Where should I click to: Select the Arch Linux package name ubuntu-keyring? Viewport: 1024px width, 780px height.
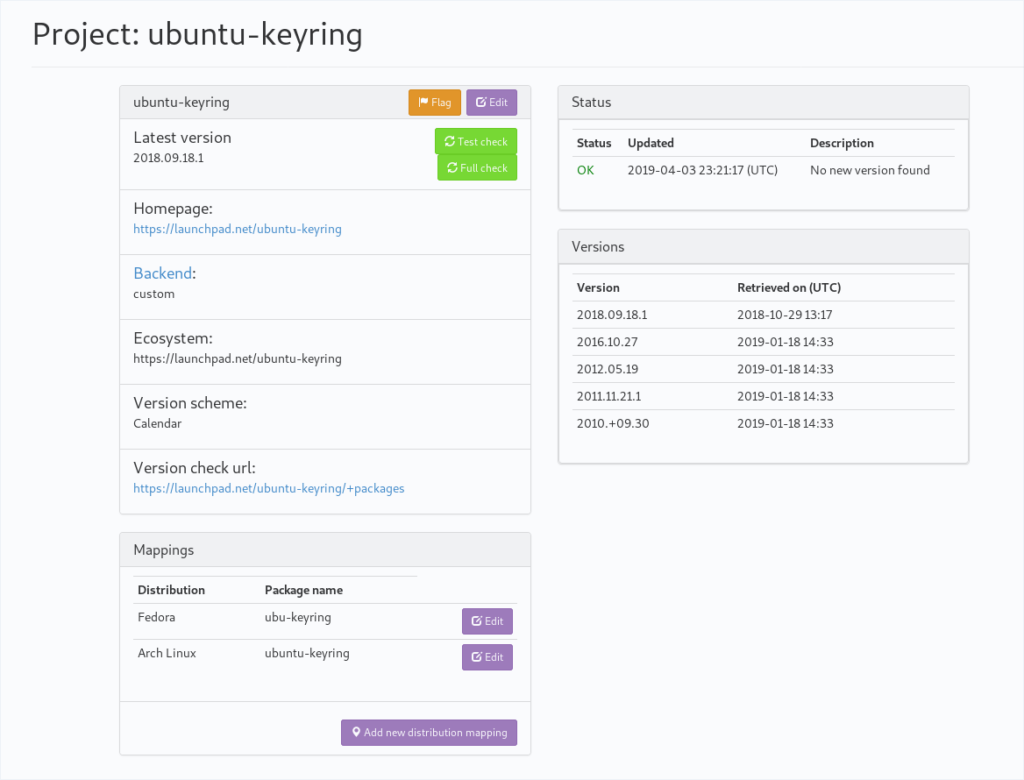click(307, 653)
